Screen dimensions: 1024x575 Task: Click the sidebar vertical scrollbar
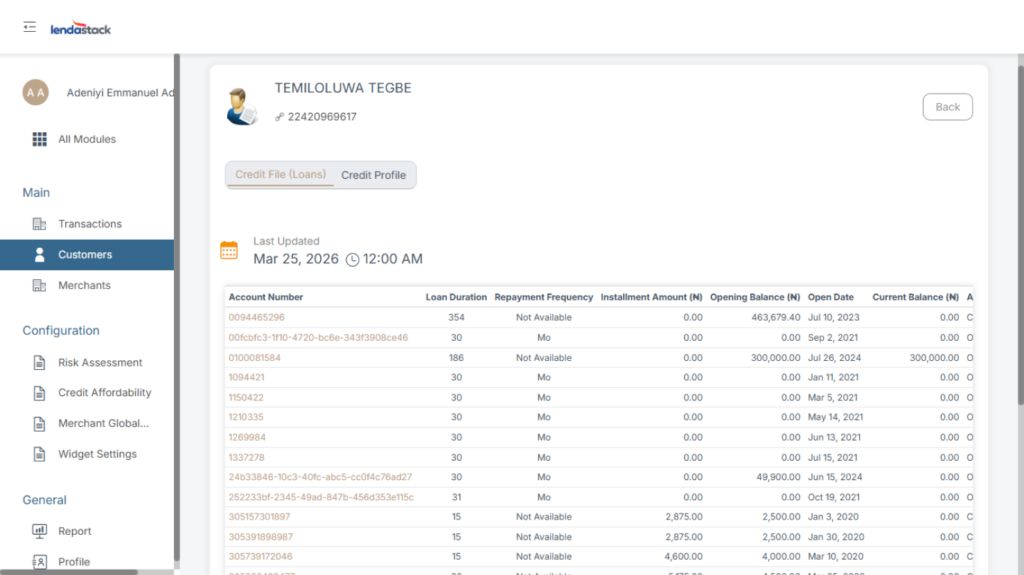177,300
